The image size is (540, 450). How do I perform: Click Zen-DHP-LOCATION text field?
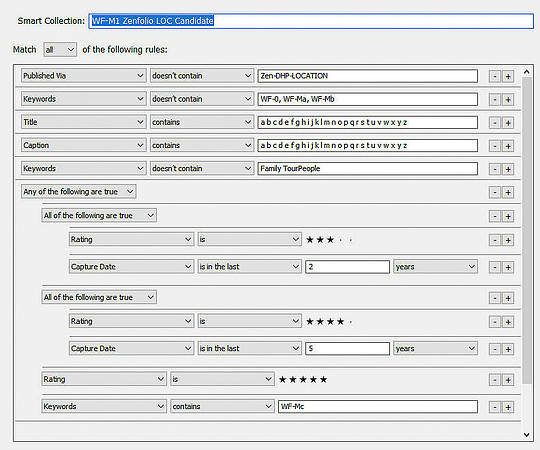[x=367, y=76]
